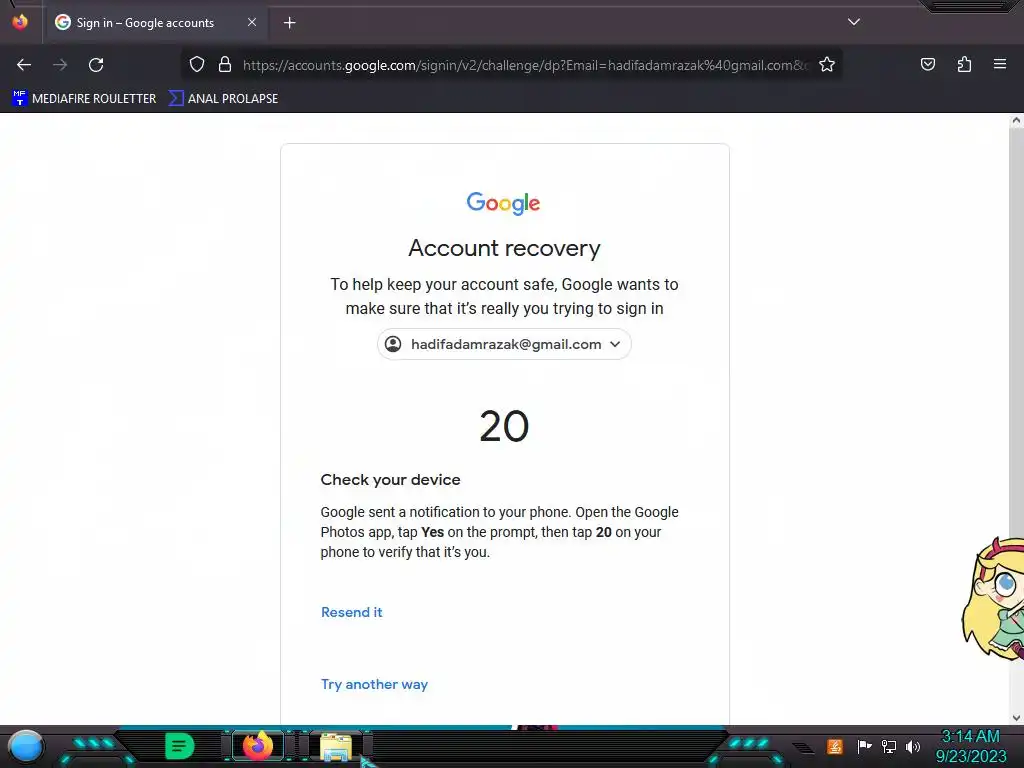The image size is (1024, 768).
Task: Expand the list all tabs chevron
Action: (x=854, y=22)
